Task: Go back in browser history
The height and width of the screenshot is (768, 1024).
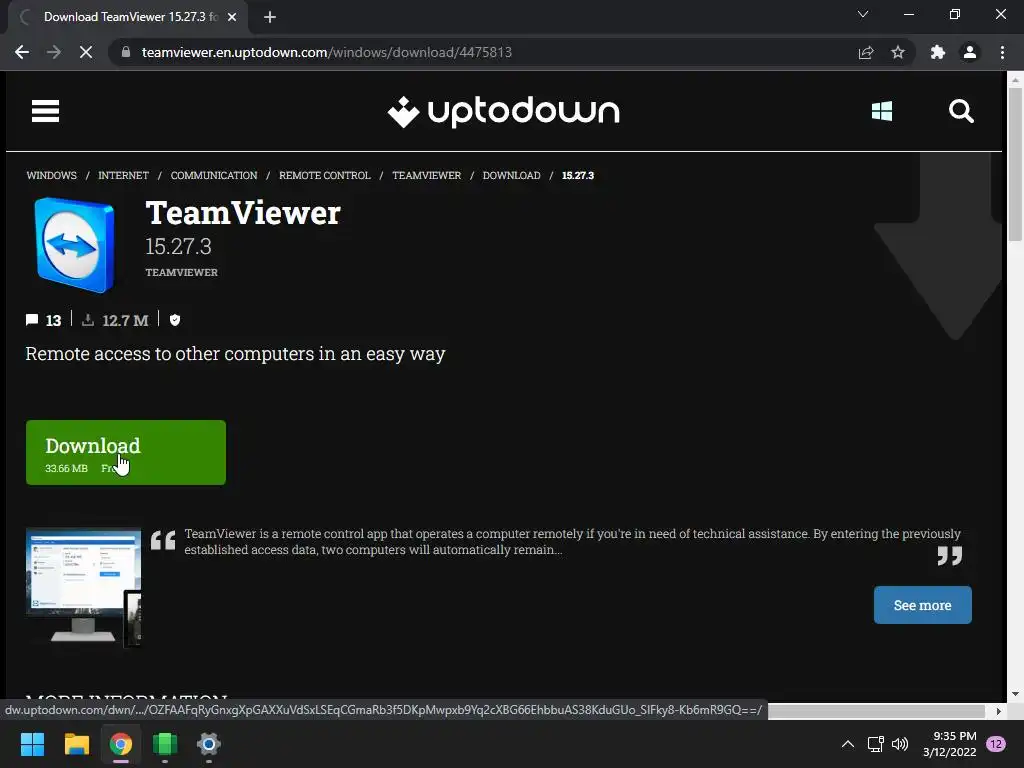Action: click(x=22, y=52)
